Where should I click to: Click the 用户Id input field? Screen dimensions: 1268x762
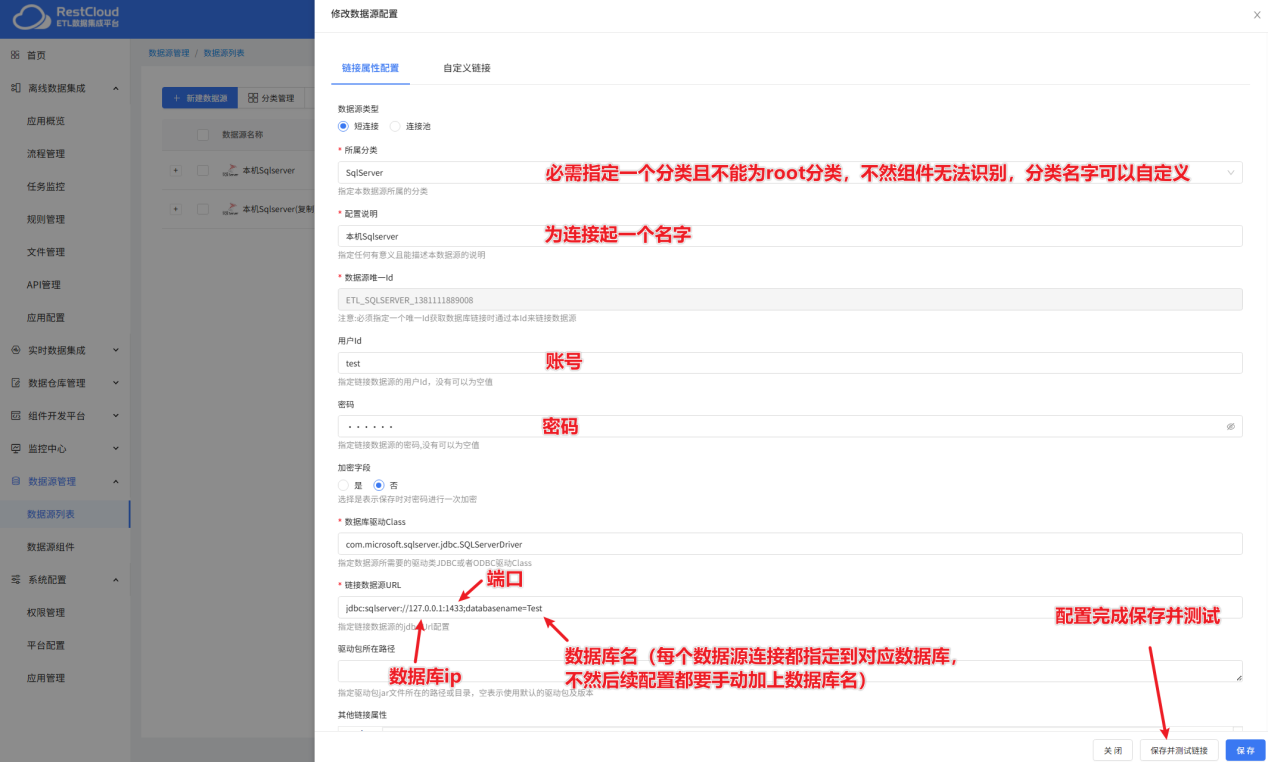coord(790,363)
